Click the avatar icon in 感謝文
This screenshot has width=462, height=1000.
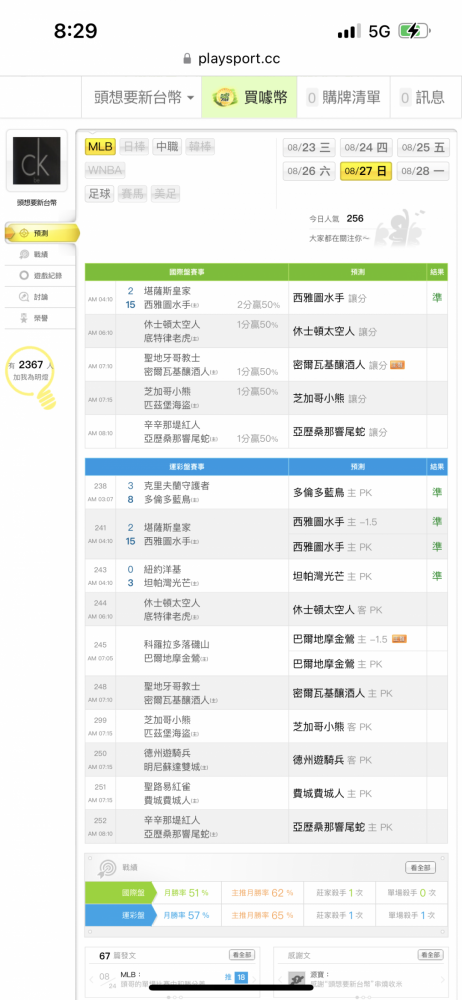[x=295, y=980]
